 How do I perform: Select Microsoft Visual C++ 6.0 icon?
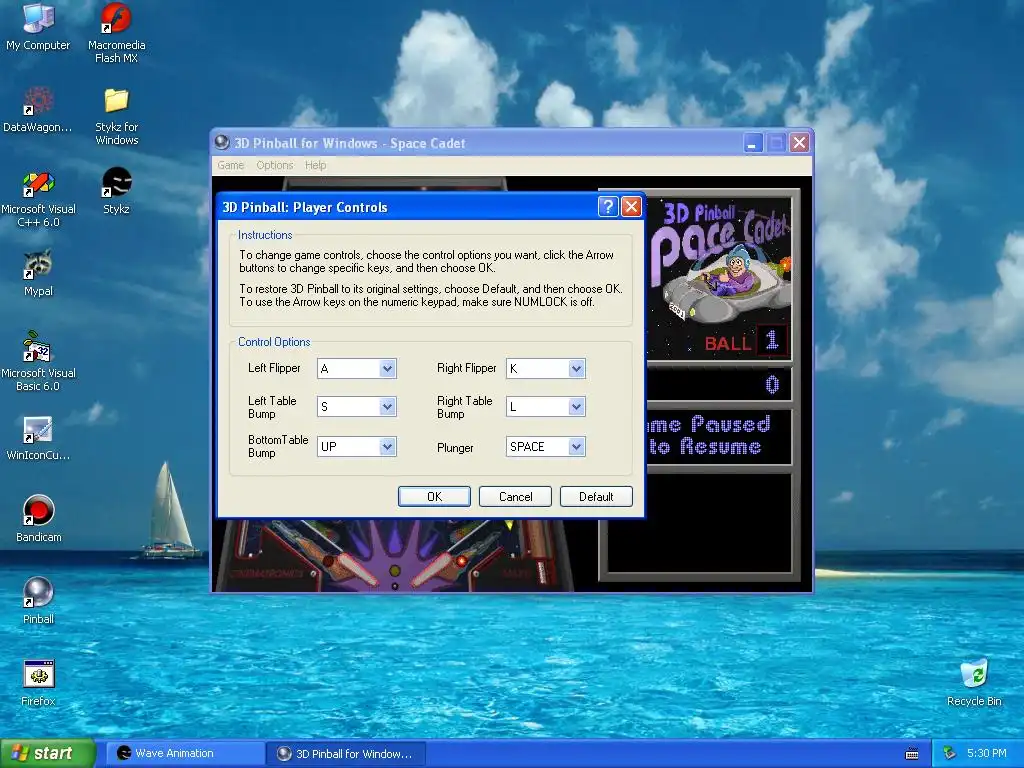(38, 198)
